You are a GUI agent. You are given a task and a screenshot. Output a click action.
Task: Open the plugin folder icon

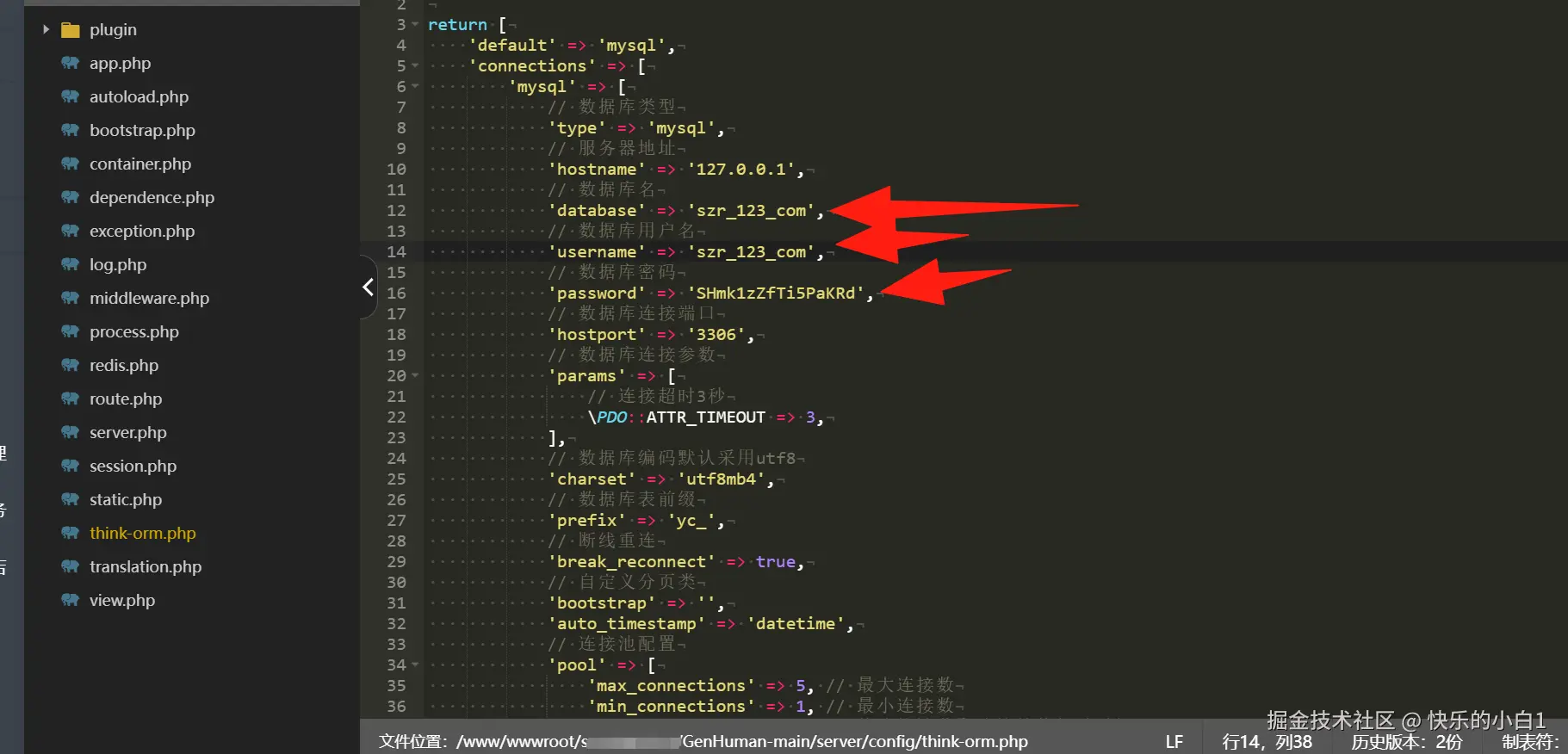[x=71, y=30]
